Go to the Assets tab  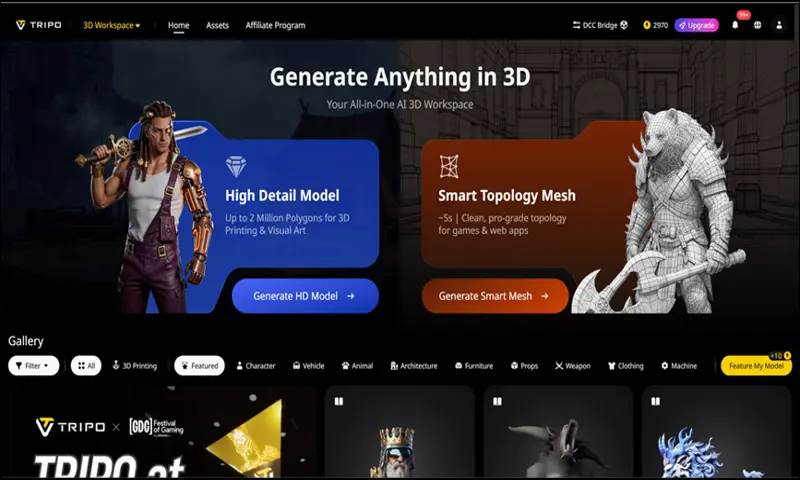click(x=217, y=25)
